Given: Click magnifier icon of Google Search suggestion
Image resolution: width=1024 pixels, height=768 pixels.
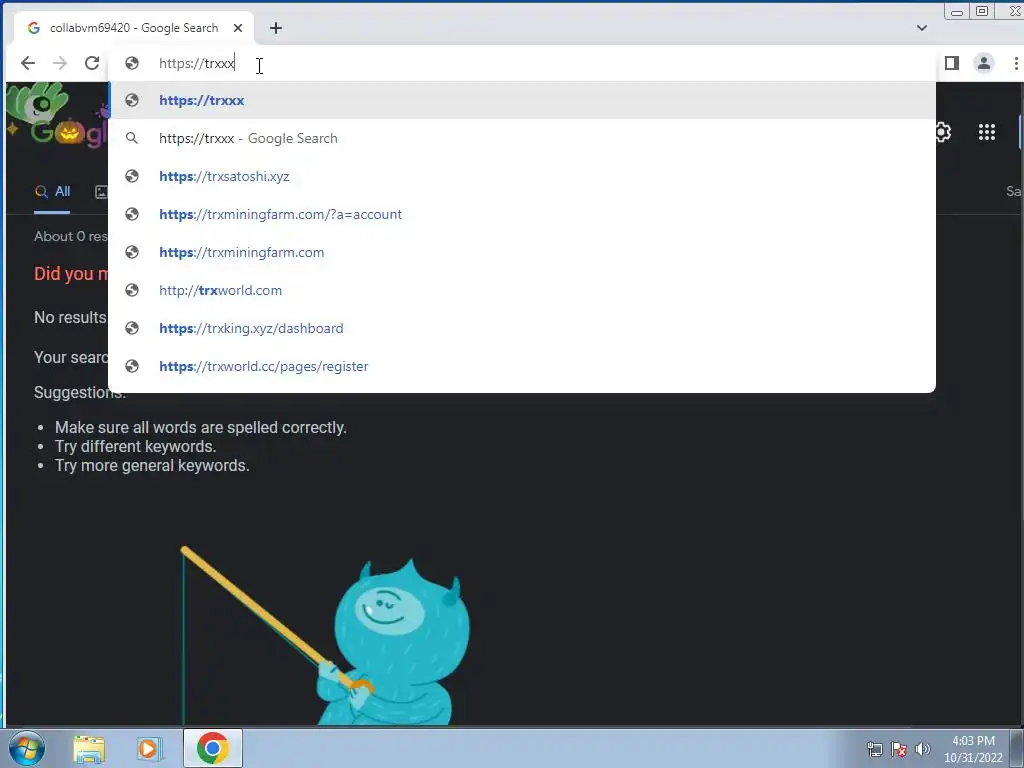Looking at the screenshot, I should click(x=132, y=138).
